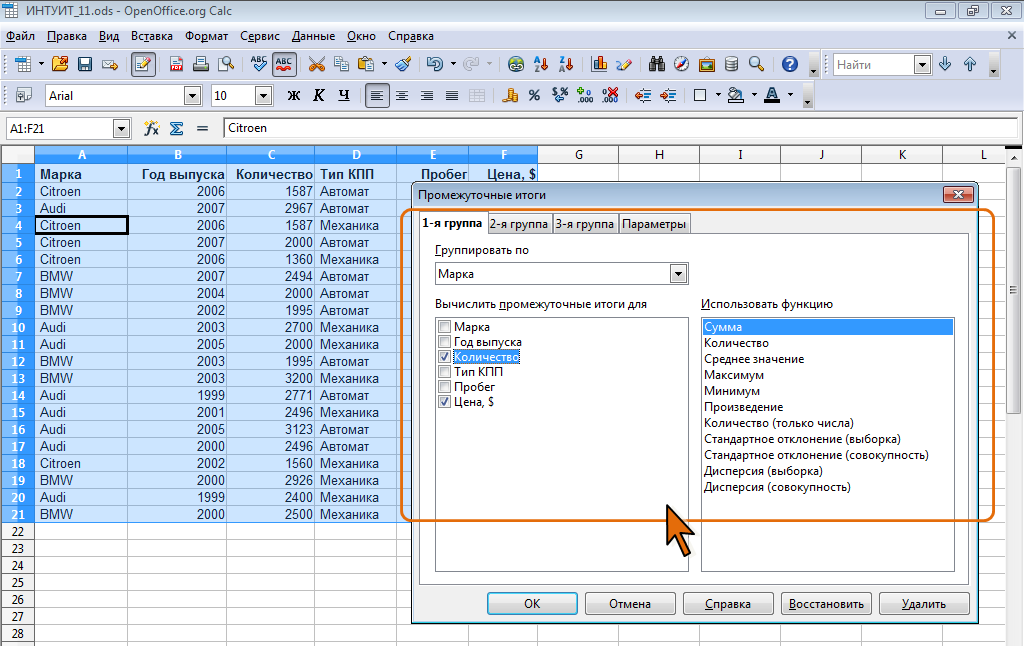This screenshot has width=1024, height=646.
Task: Open a file with the folder icon
Action: point(60,64)
